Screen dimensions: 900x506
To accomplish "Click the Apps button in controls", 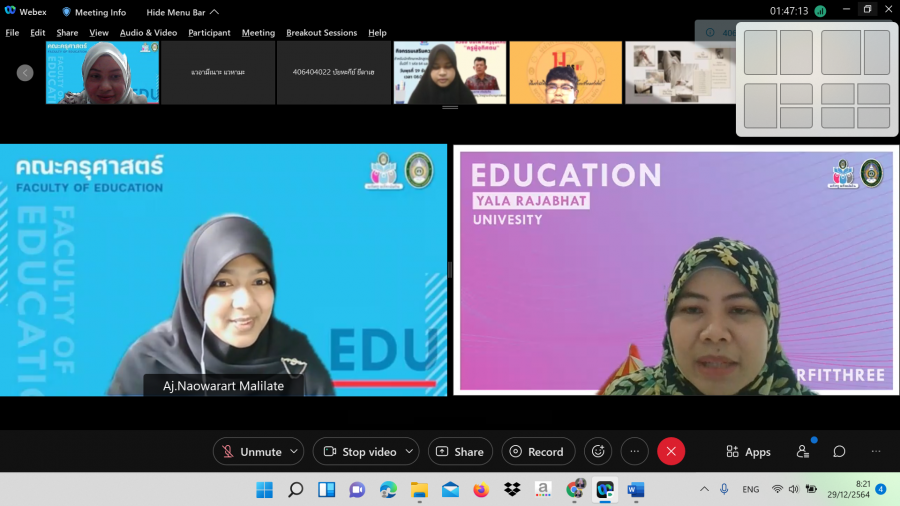I will pos(748,452).
